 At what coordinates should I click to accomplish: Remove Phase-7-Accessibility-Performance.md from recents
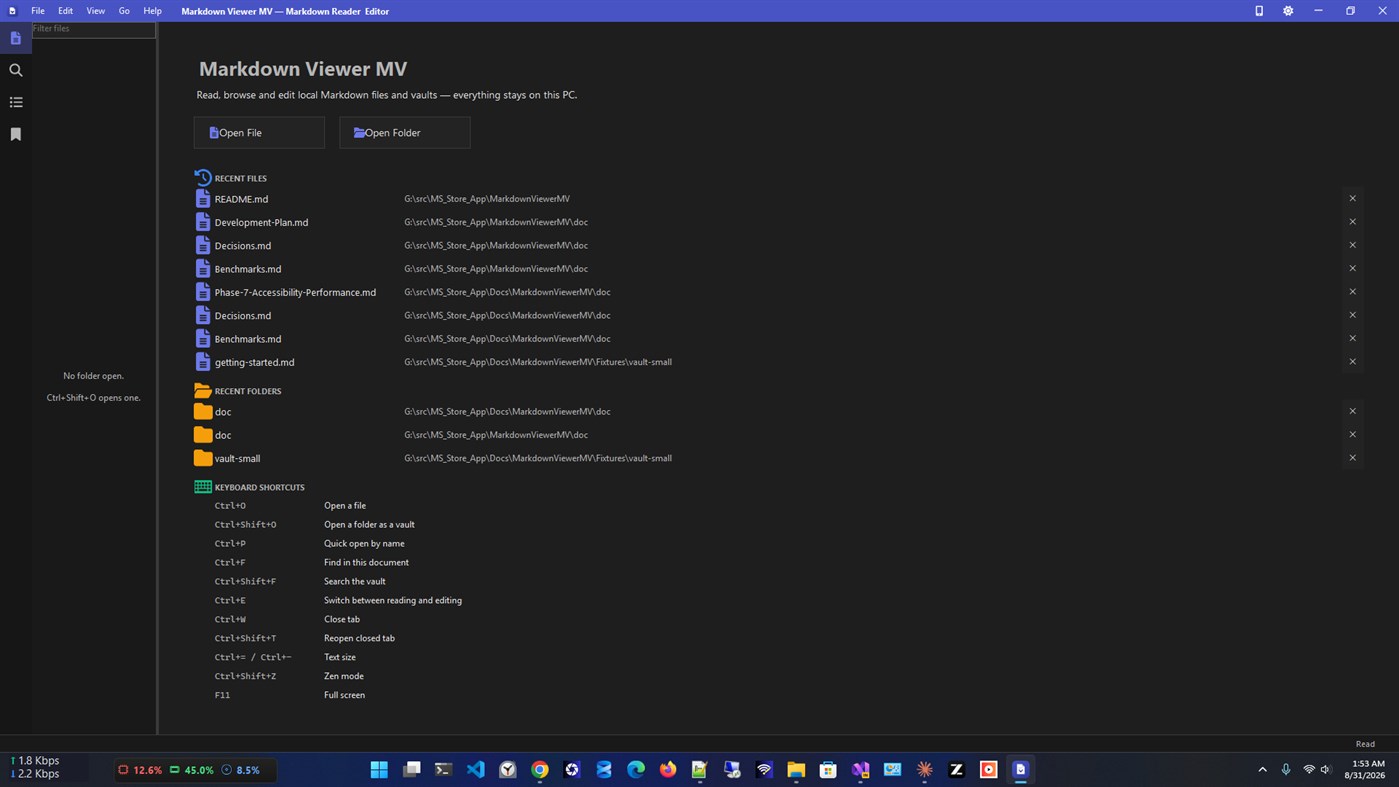[x=1352, y=292]
